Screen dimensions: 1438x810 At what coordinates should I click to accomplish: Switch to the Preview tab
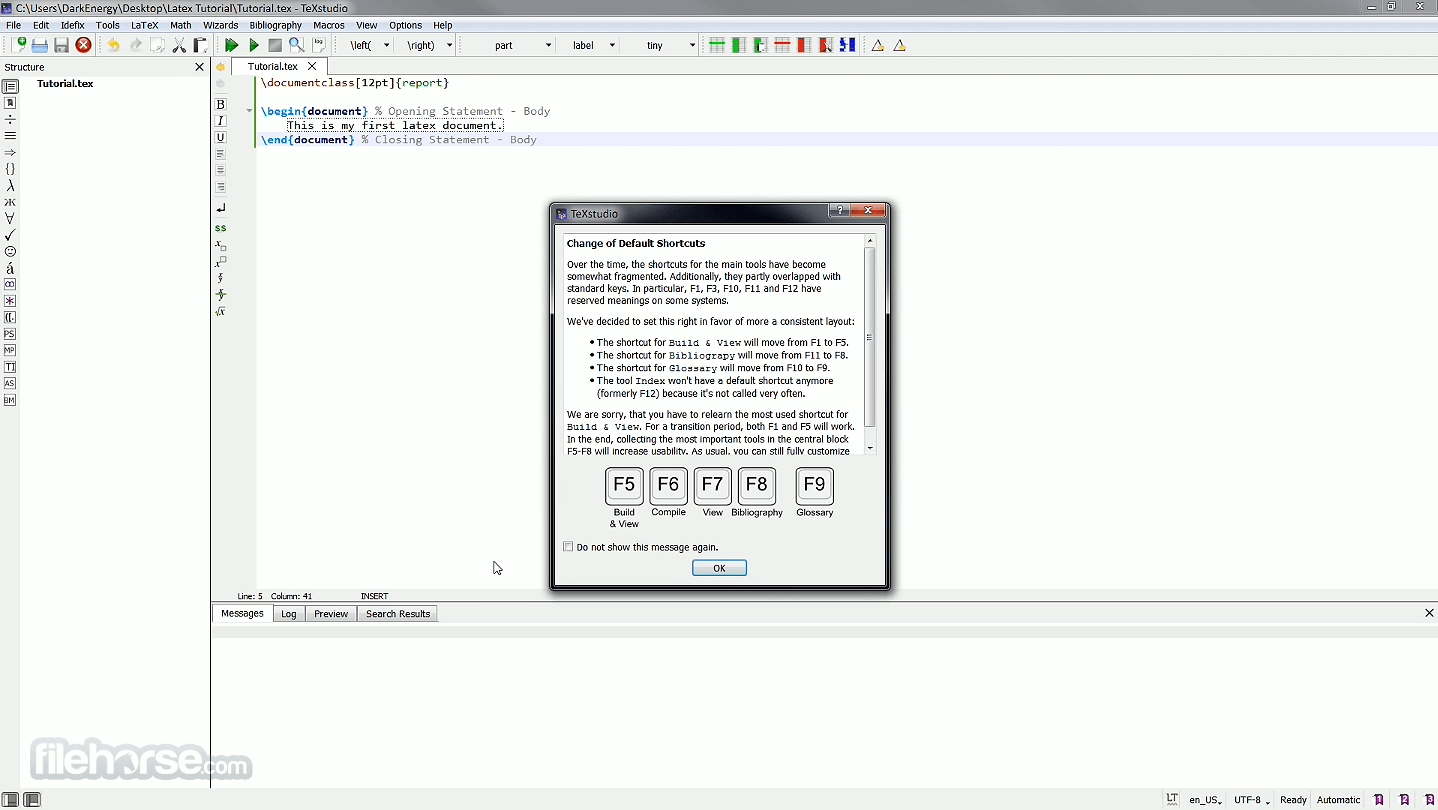[x=331, y=614]
